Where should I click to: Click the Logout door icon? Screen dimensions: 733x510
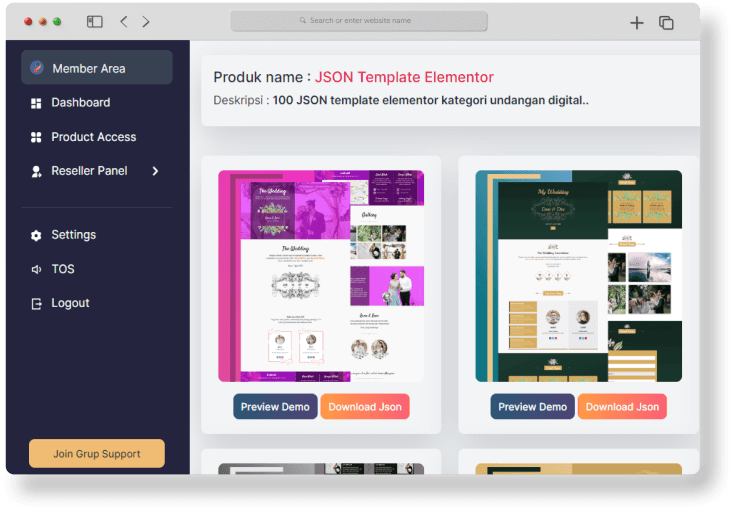tap(36, 303)
